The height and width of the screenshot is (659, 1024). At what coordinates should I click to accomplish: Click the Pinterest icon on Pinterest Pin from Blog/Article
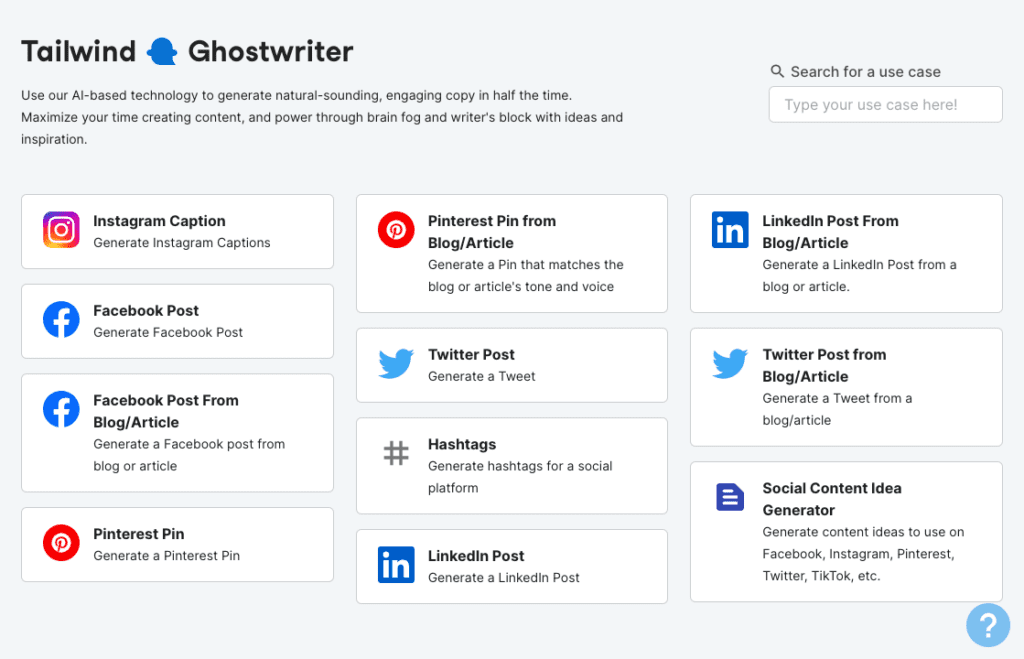pos(396,230)
